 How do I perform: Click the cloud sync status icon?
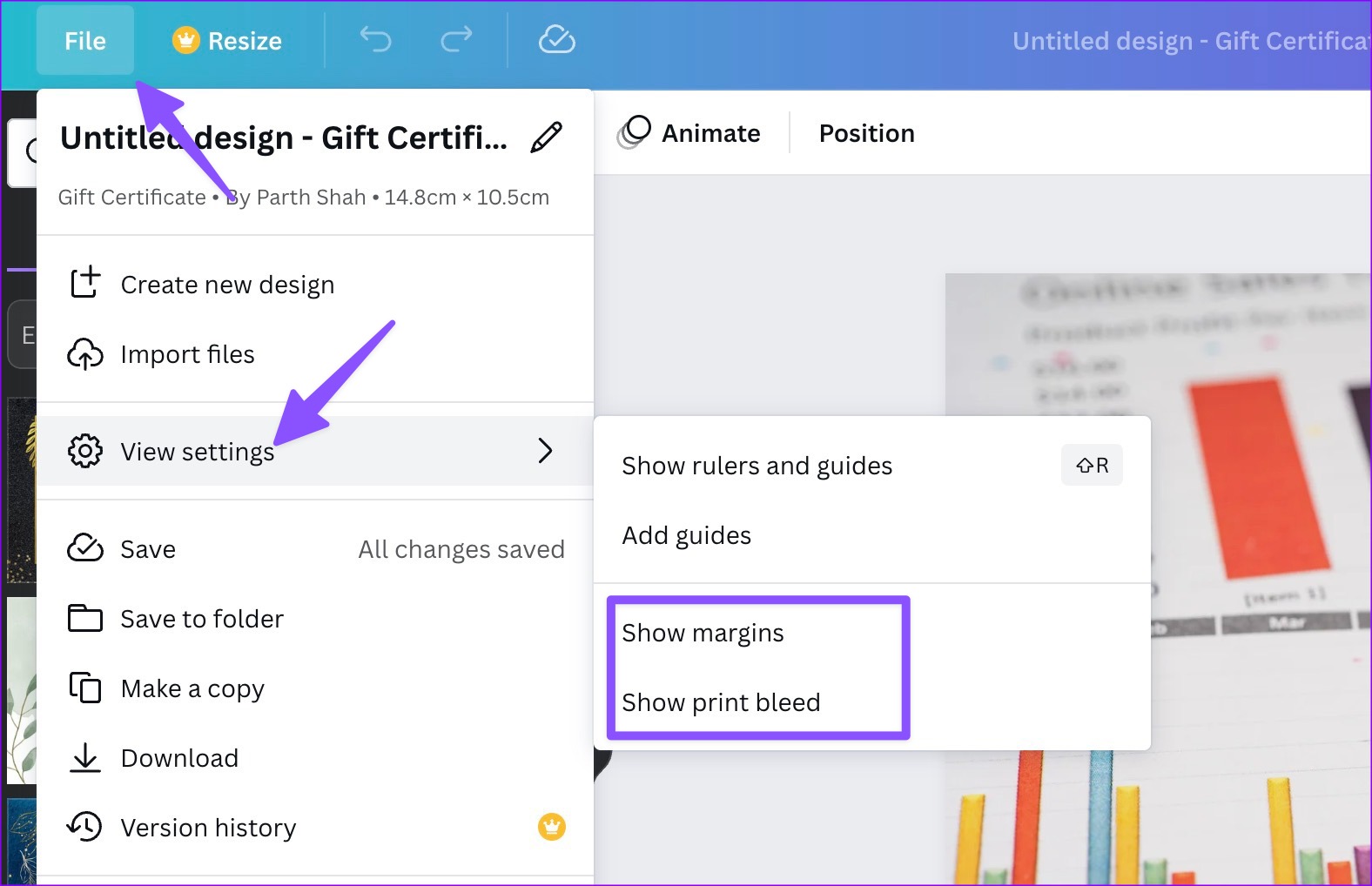tap(557, 39)
